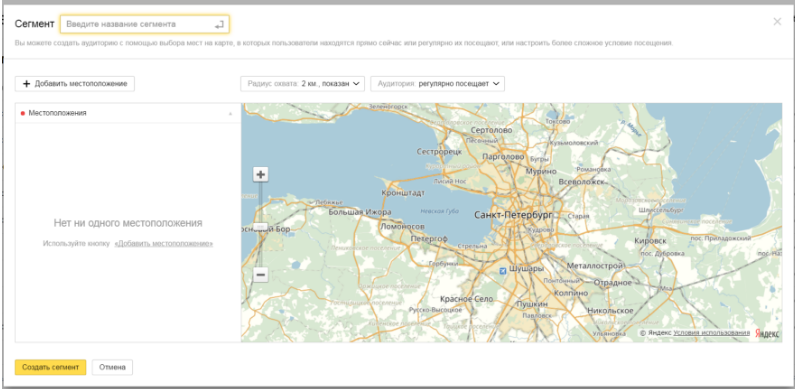Close the segment dialog with X
Screen dimensions: 795x389
tap(777, 22)
